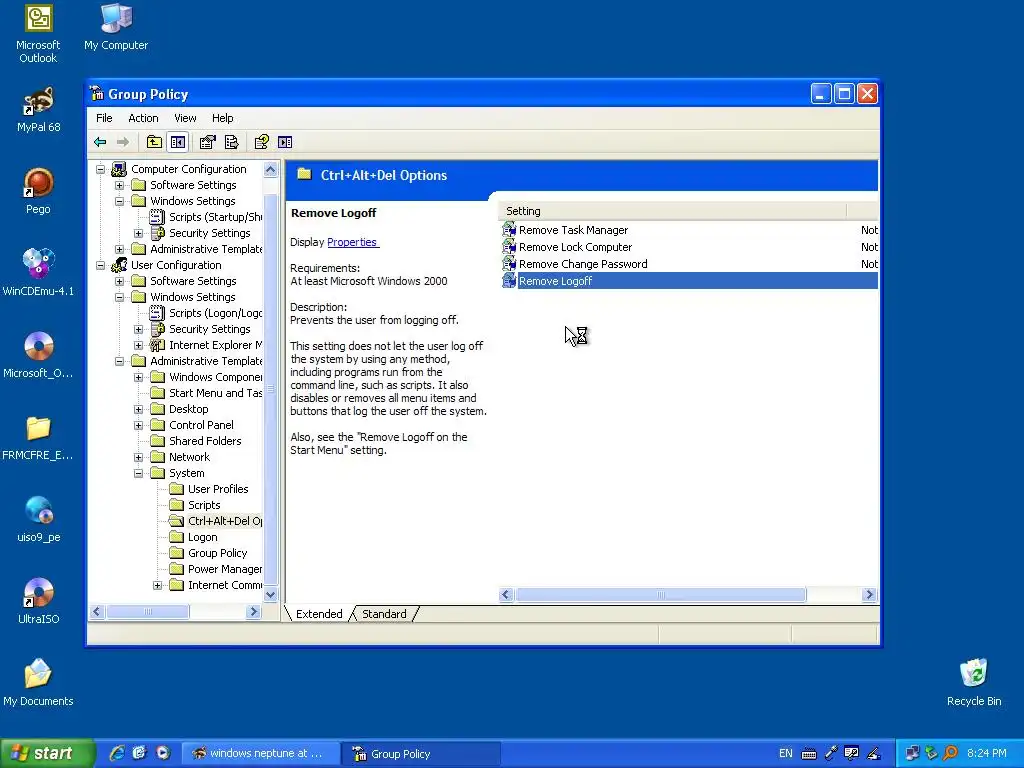
Task: Launch Pego desktop shortcut
Action: point(38,191)
